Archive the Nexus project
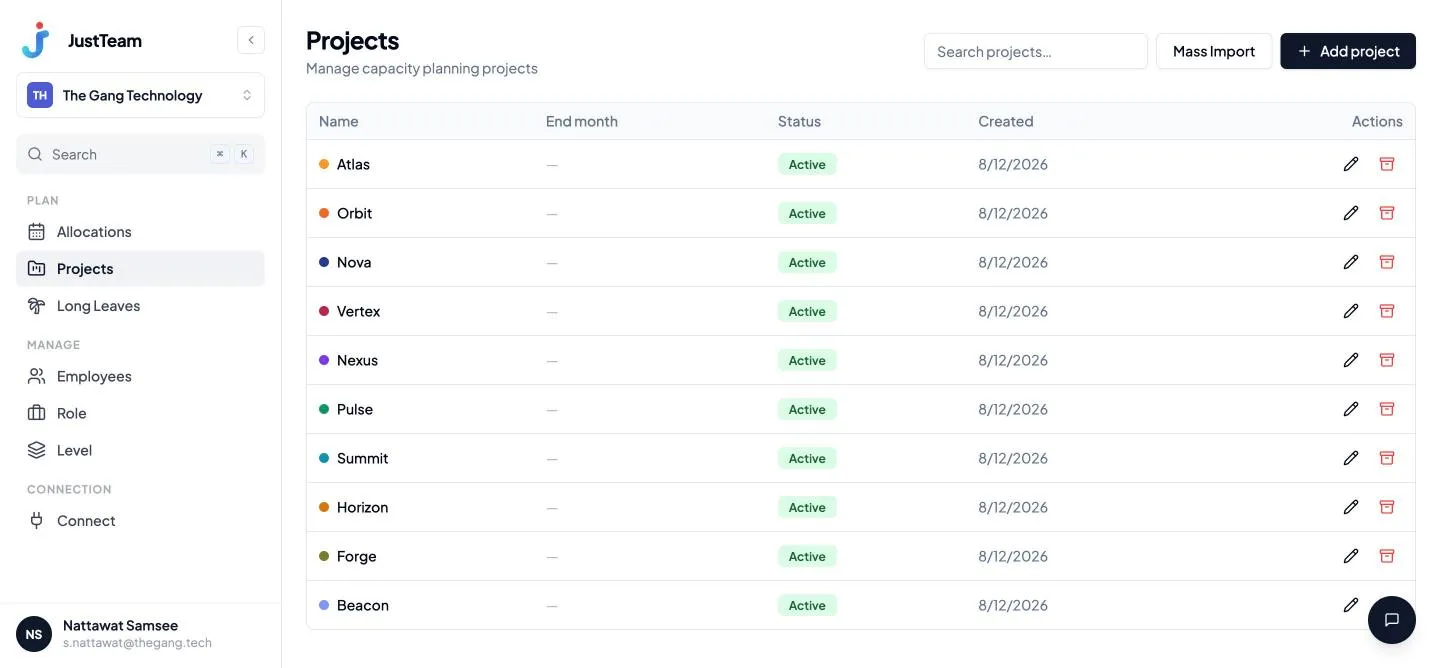 (x=1387, y=360)
